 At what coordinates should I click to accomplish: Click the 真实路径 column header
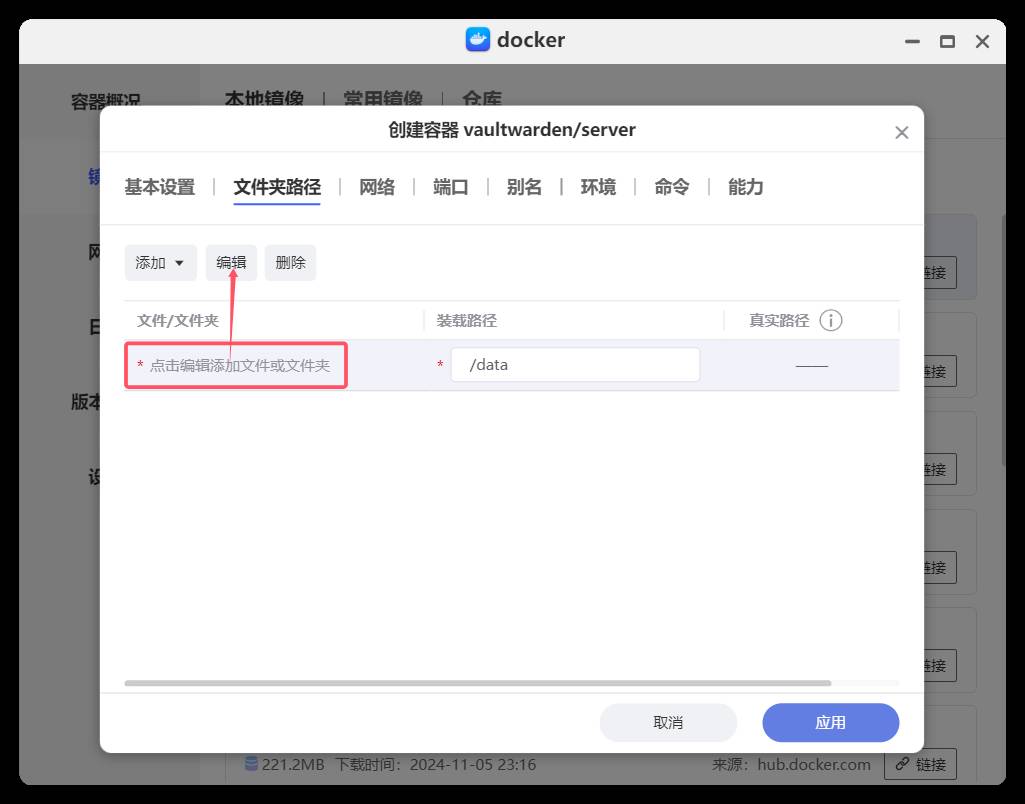point(779,320)
